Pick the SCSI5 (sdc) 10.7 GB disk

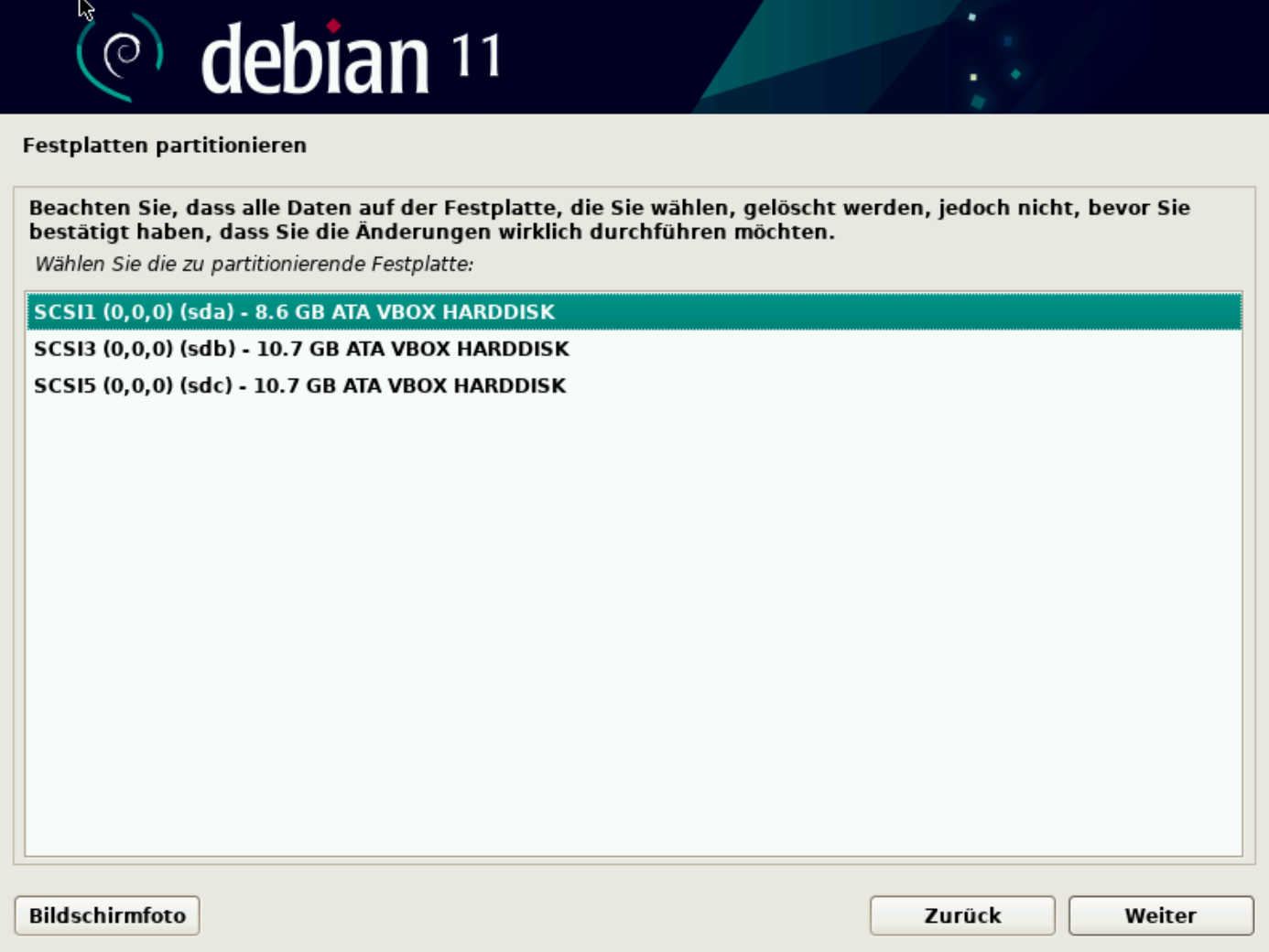click(x=634, y=385)
